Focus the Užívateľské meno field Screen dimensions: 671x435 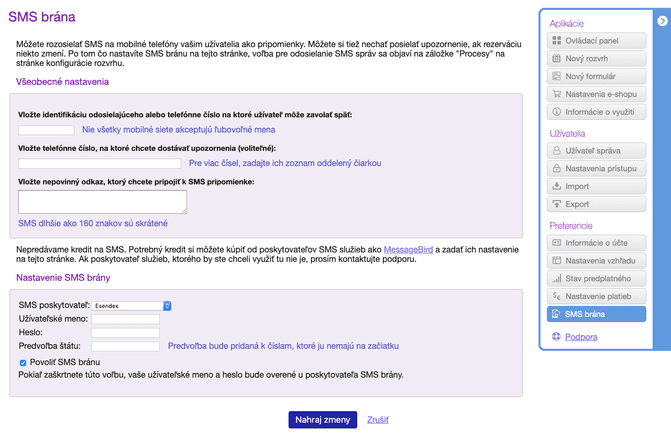(125, 319)
